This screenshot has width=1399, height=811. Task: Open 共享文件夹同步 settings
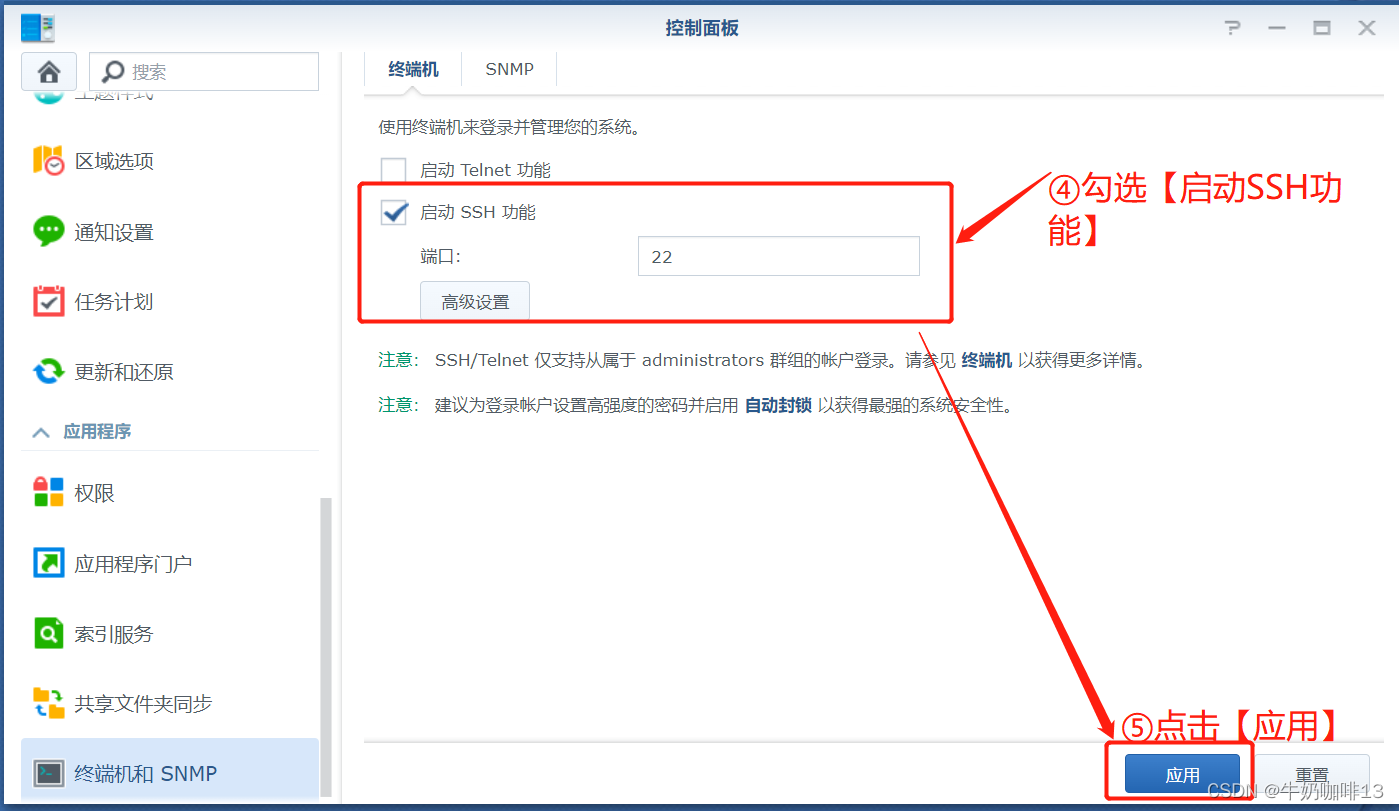tap(170, 704)
